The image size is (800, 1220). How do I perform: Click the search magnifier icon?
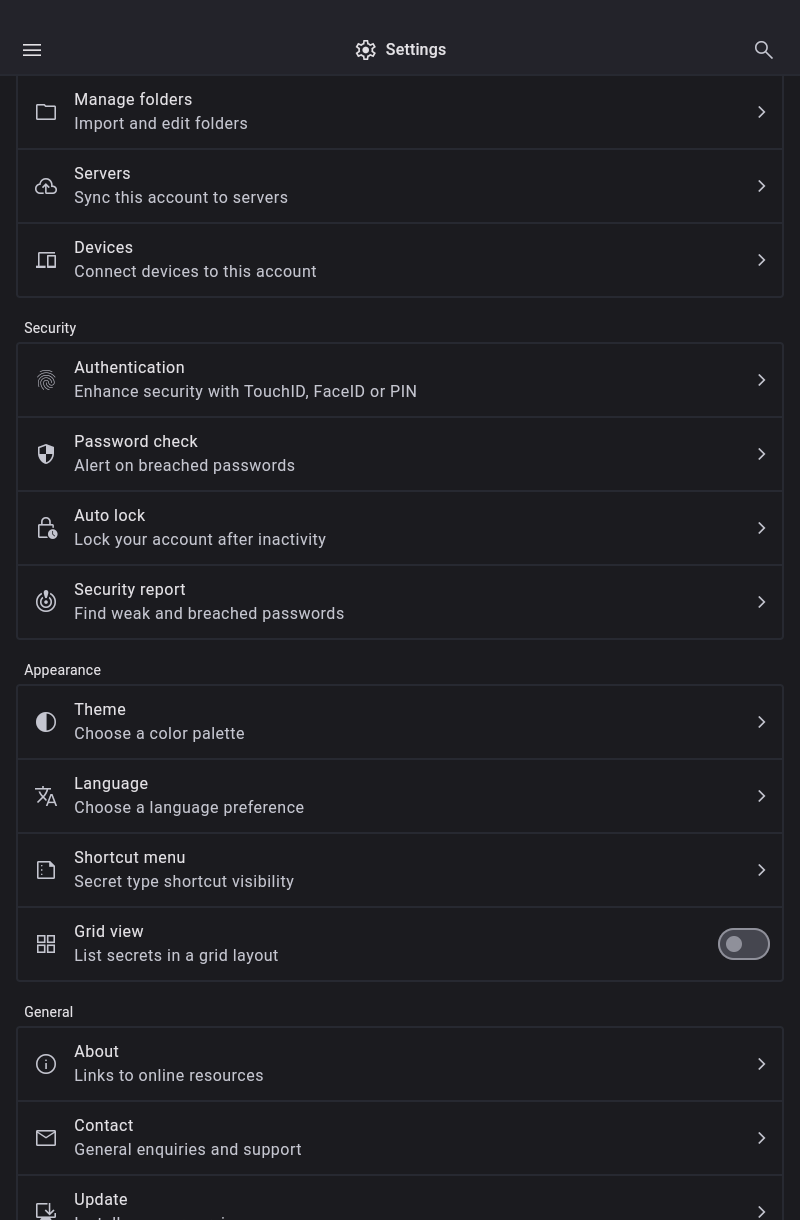coord(764,50)
